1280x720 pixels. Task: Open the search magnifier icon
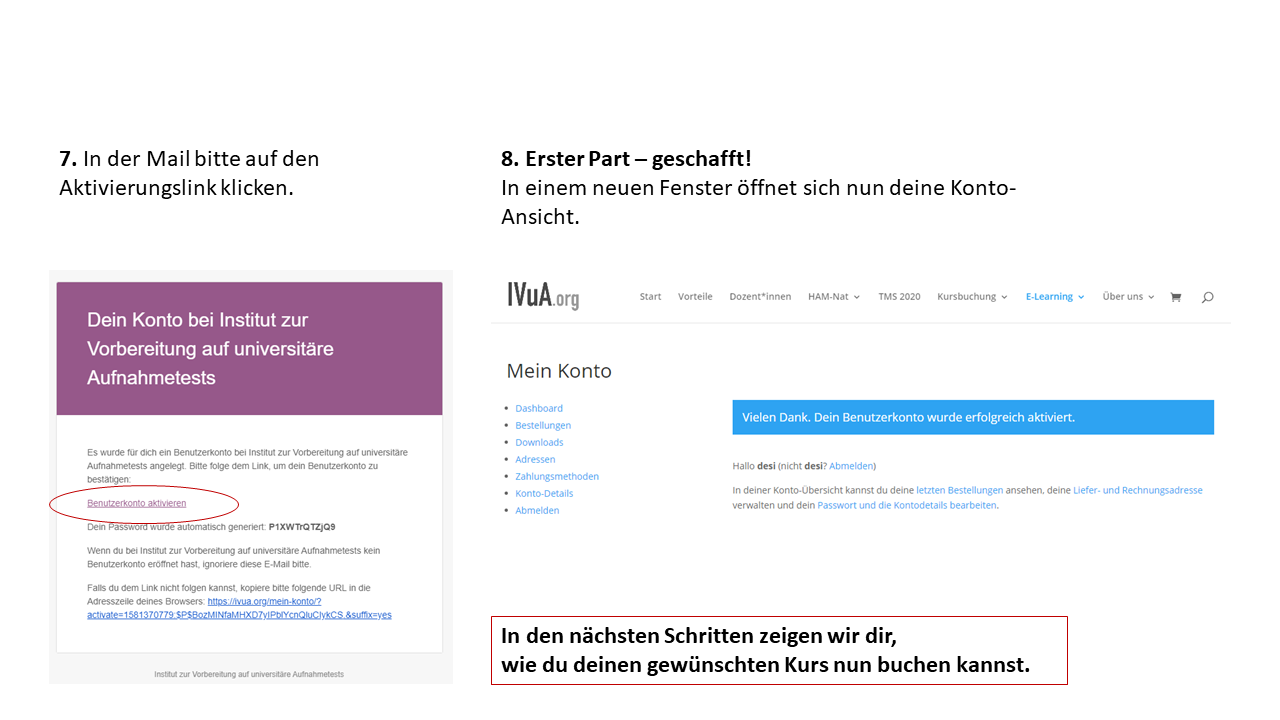point(1207,297)
